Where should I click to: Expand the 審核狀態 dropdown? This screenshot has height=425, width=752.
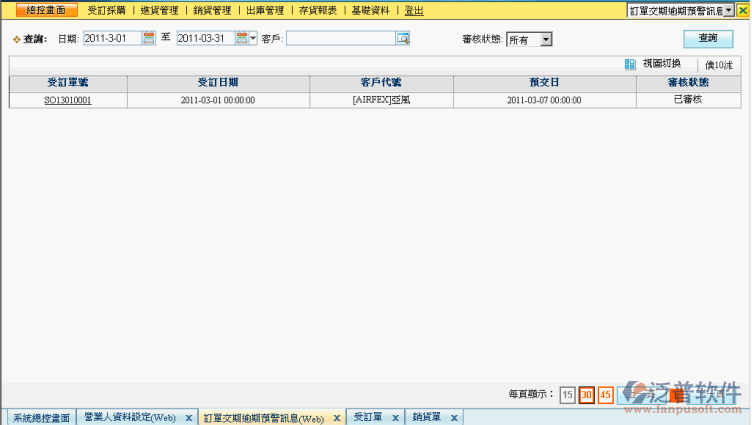pos(545,40)
